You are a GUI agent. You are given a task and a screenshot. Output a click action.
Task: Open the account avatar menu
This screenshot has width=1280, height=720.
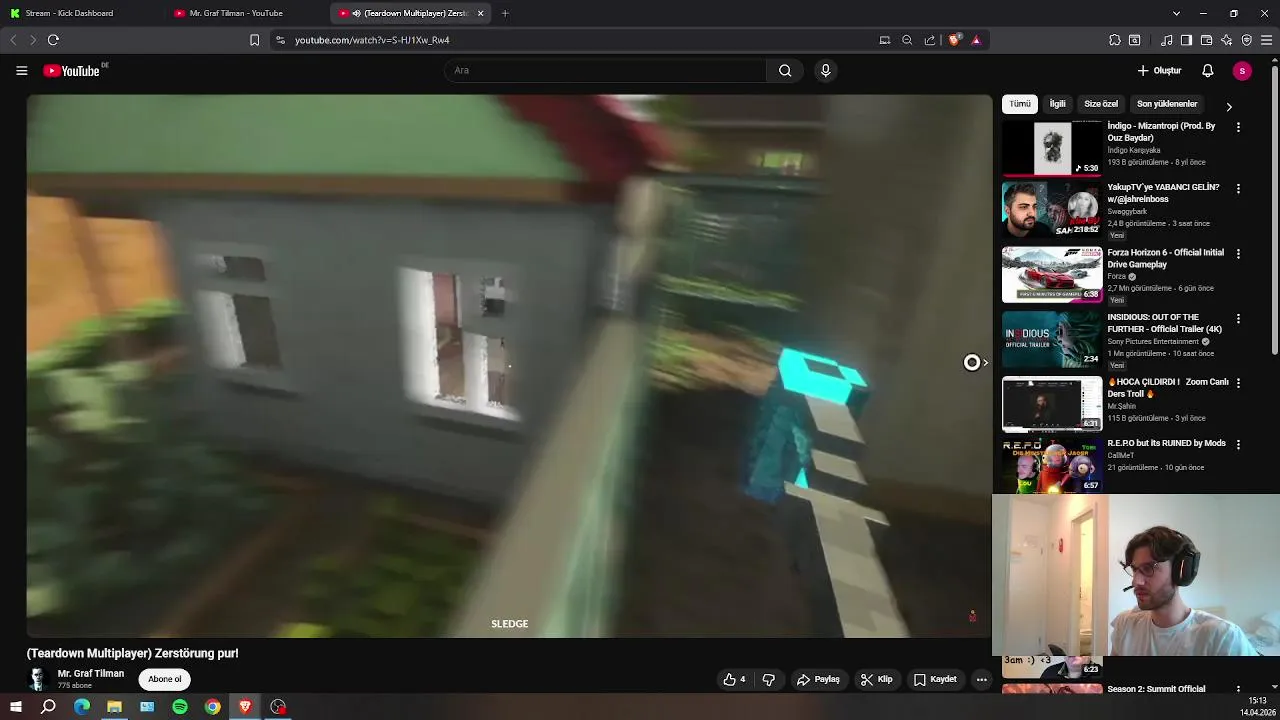point(1242,70)
